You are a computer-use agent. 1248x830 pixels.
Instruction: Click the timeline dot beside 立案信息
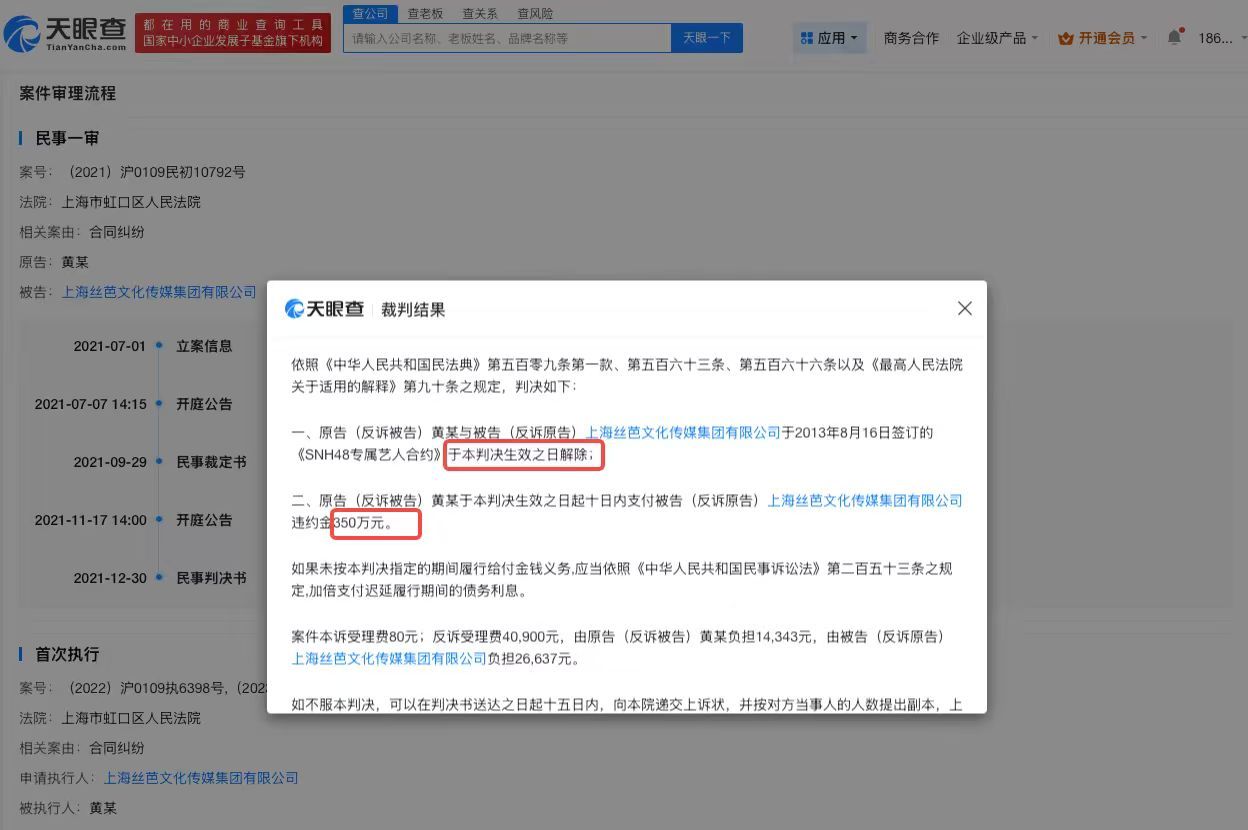click(160, 346)
